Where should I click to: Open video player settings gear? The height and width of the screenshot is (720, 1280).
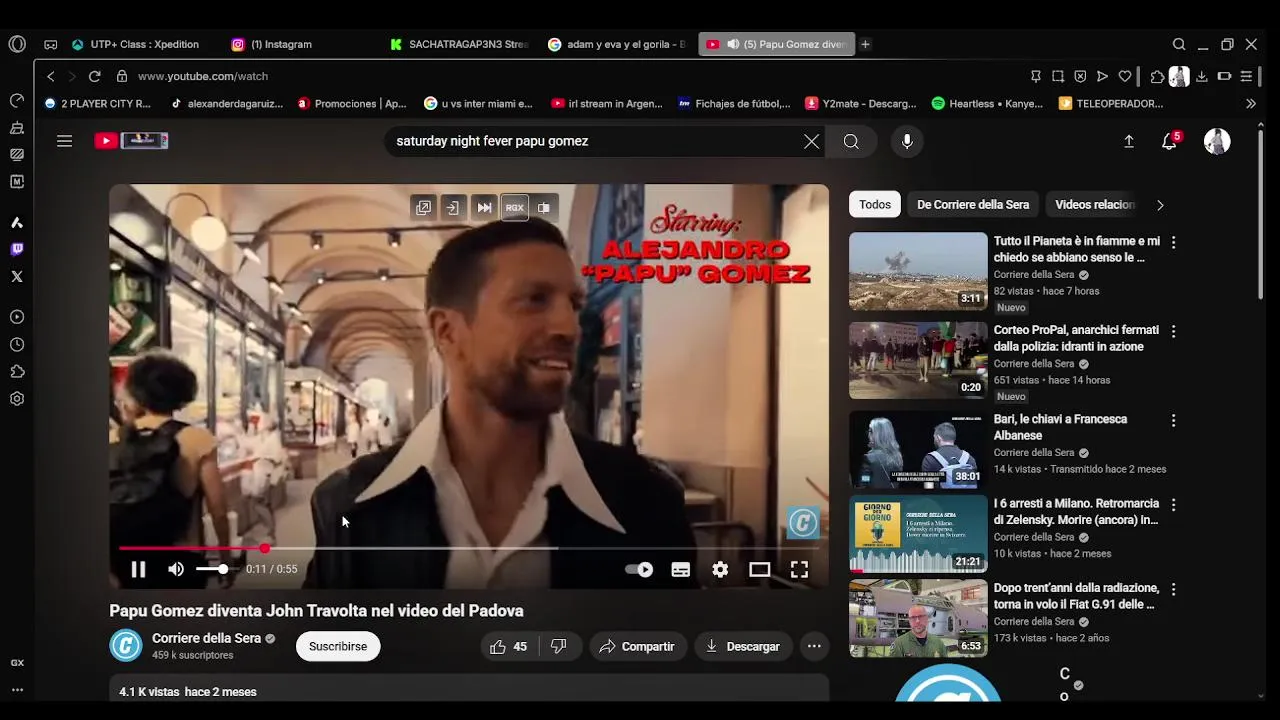720,569
